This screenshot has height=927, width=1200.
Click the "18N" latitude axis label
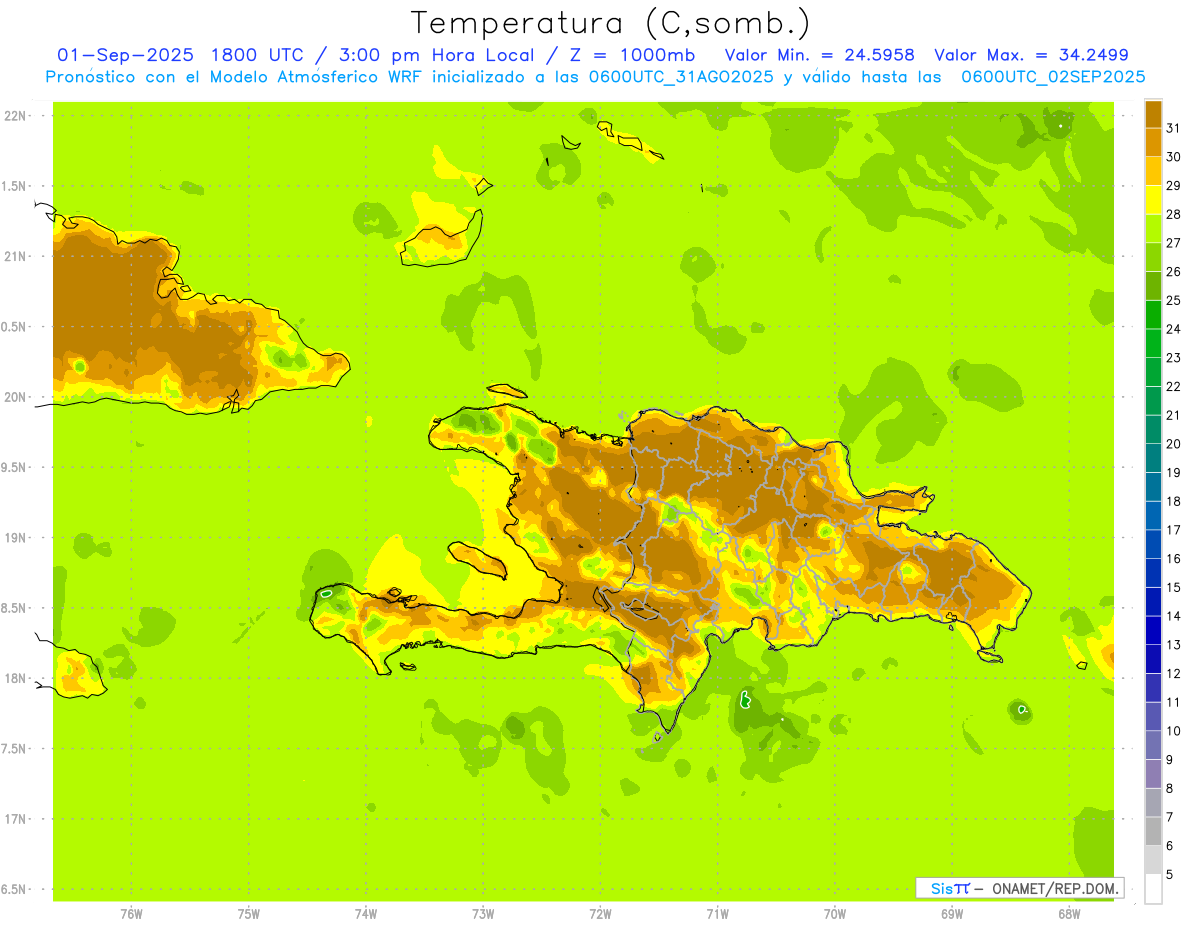click(x=15, y=678)
